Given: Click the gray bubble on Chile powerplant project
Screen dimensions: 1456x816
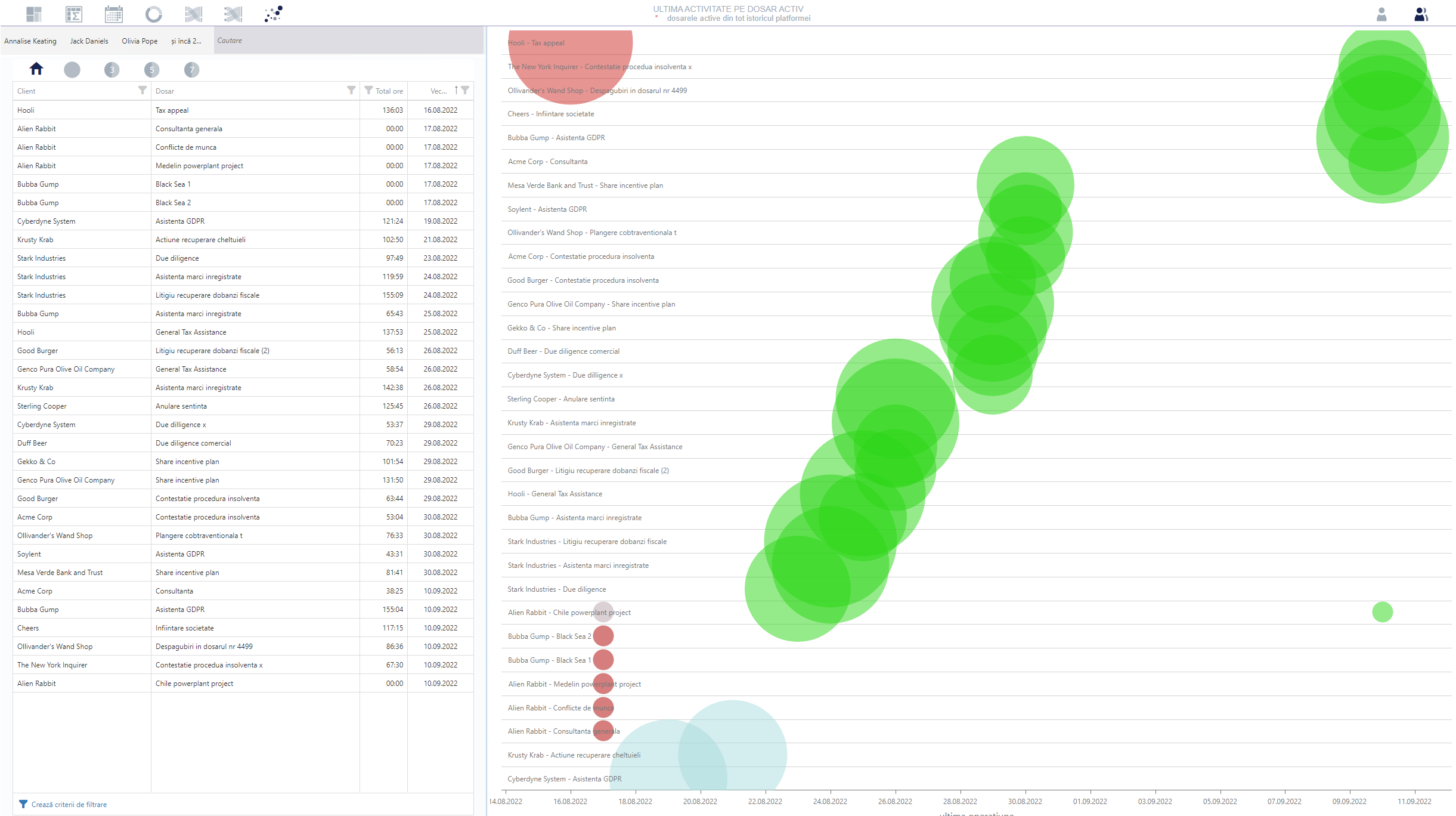Looking at the screenshot, I should tap(603, 612).
